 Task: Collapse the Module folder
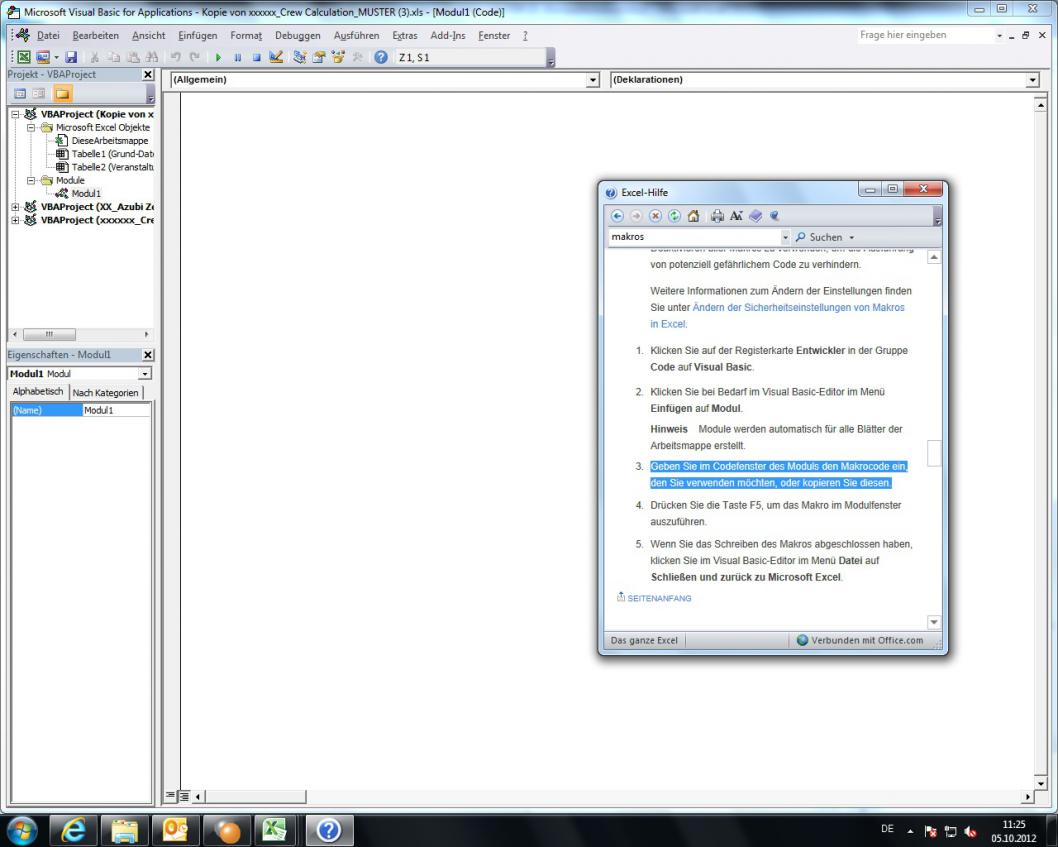click(31, 180)
